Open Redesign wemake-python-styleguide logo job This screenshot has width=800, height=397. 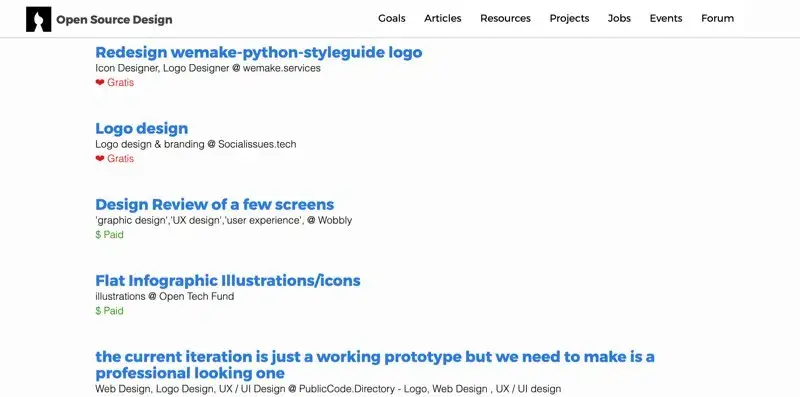pyautogui.click(x=259, y=52)
